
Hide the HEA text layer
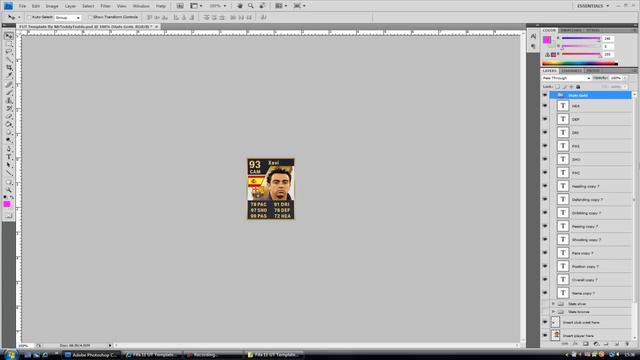click(545, 106)
